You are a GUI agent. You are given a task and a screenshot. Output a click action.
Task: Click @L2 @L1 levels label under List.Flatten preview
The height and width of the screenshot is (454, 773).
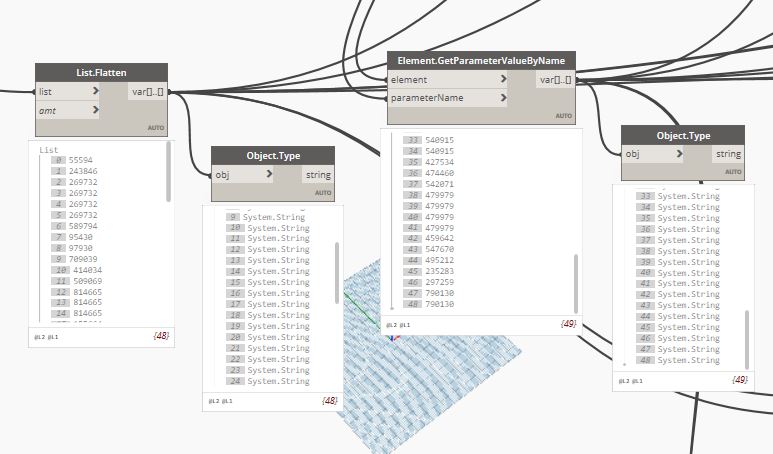click(x=46, y=337)
